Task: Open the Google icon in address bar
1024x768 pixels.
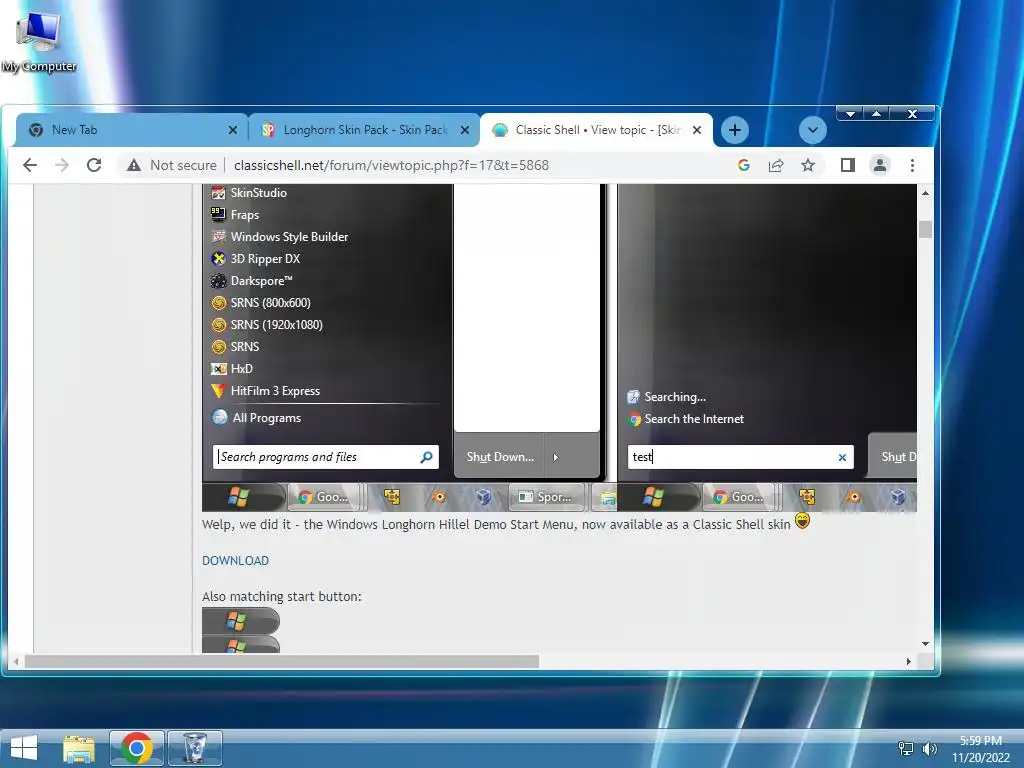Action: (743, 165)
